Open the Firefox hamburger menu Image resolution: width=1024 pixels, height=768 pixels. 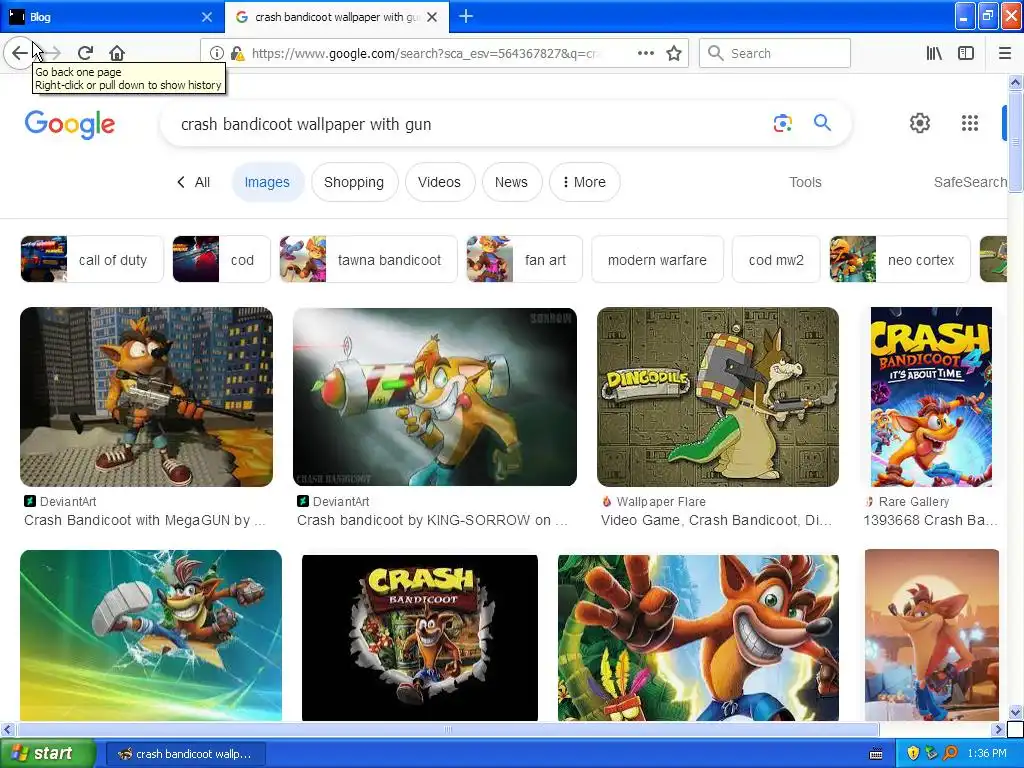point(1005,54)
